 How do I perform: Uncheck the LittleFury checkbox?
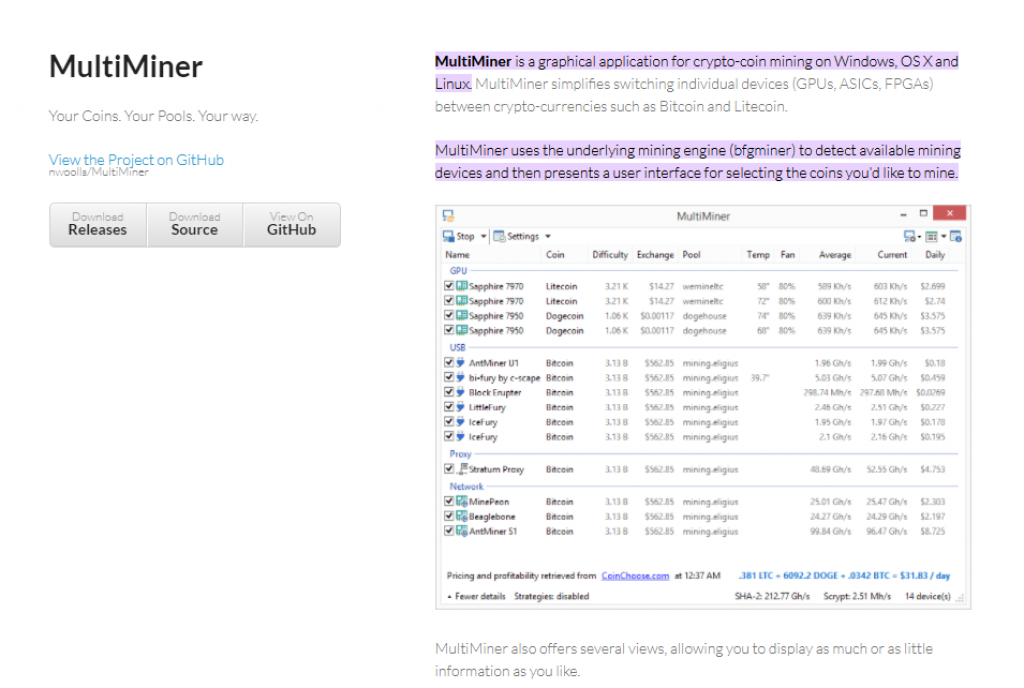449,407
